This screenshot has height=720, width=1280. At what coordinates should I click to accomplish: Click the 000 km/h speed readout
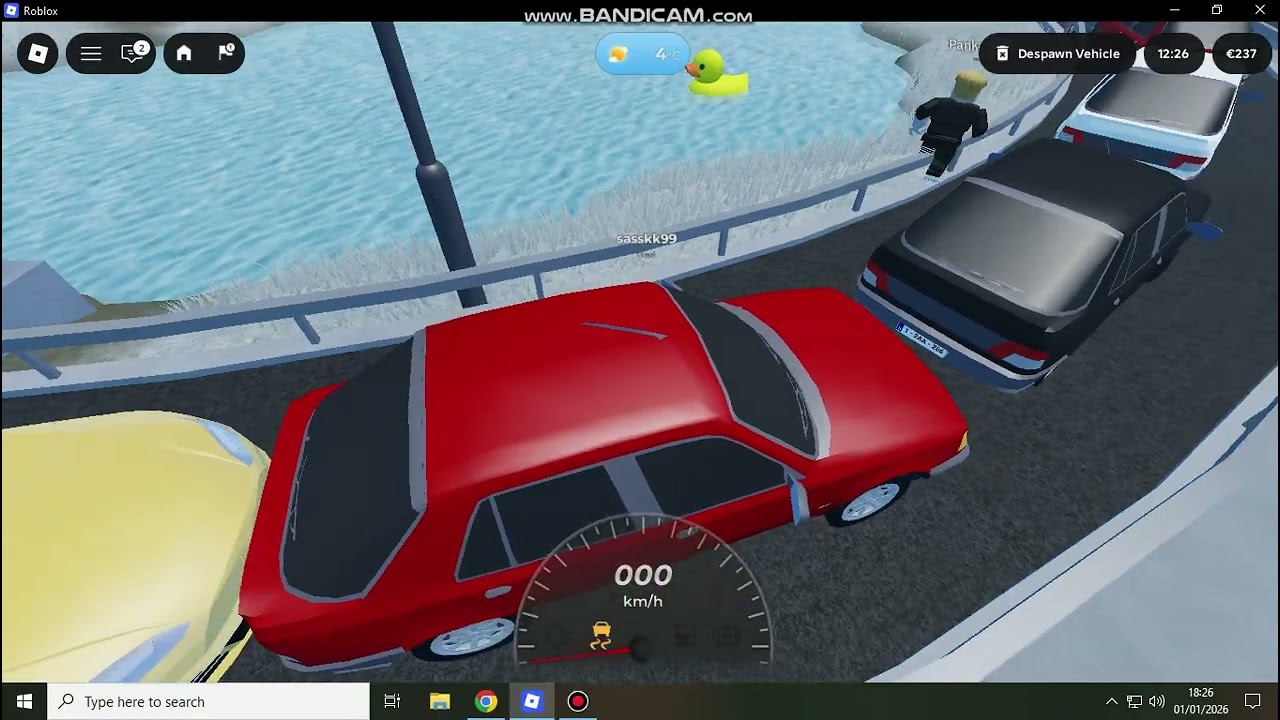pos(642,584)
